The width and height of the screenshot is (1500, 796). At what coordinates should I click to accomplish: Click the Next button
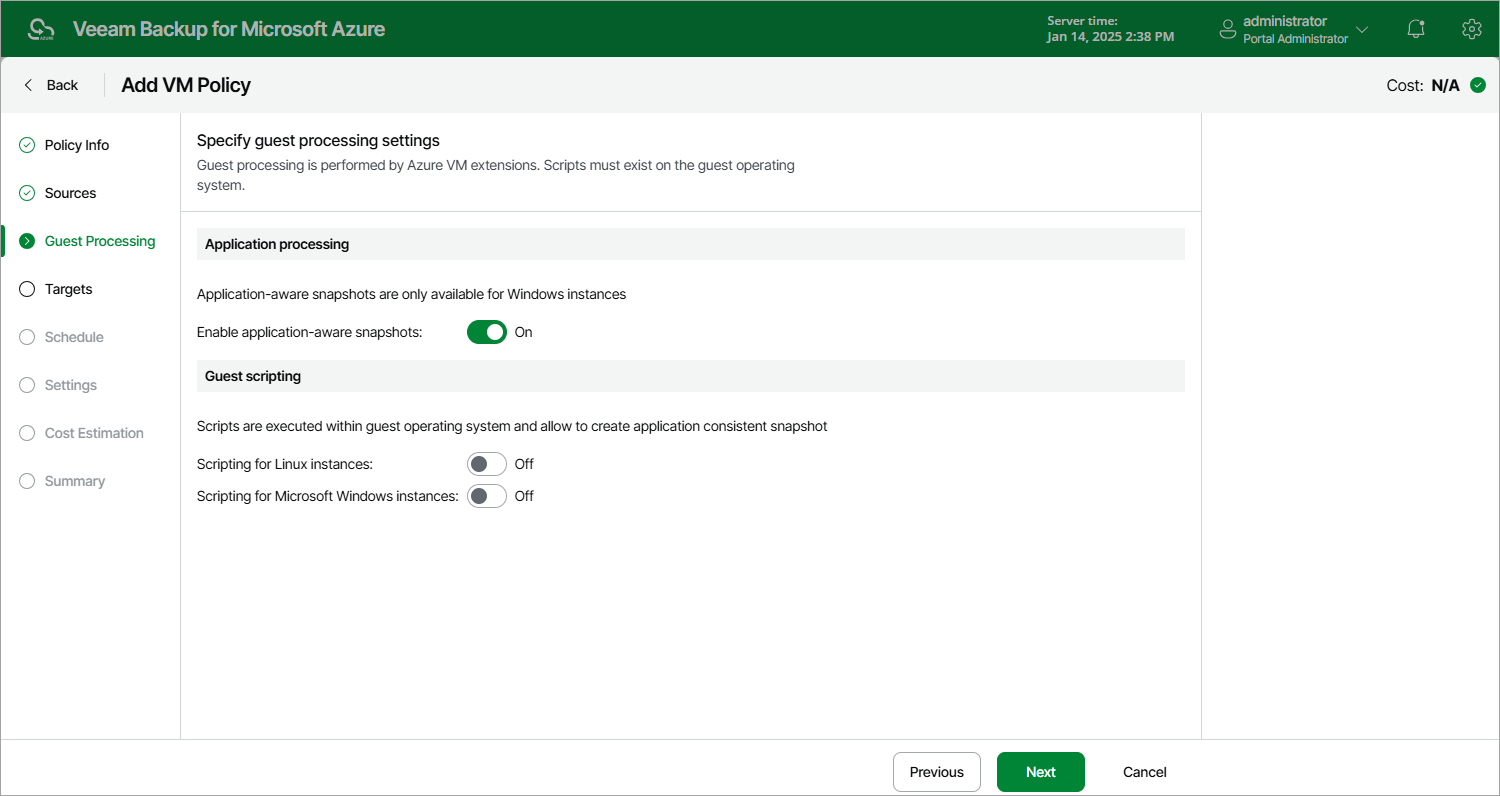[x=1041, y=772]
